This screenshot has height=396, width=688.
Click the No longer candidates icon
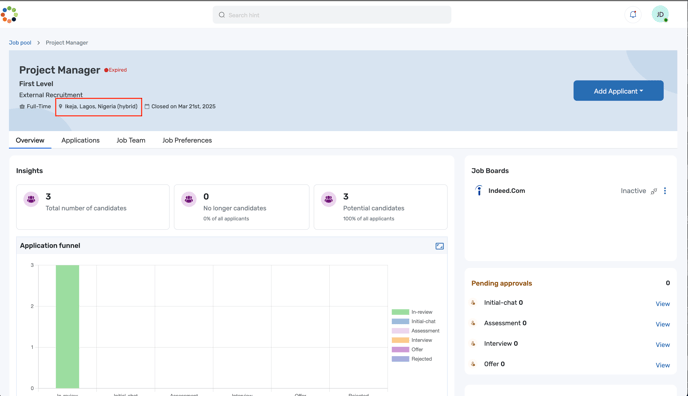click(x=189, y=199)
